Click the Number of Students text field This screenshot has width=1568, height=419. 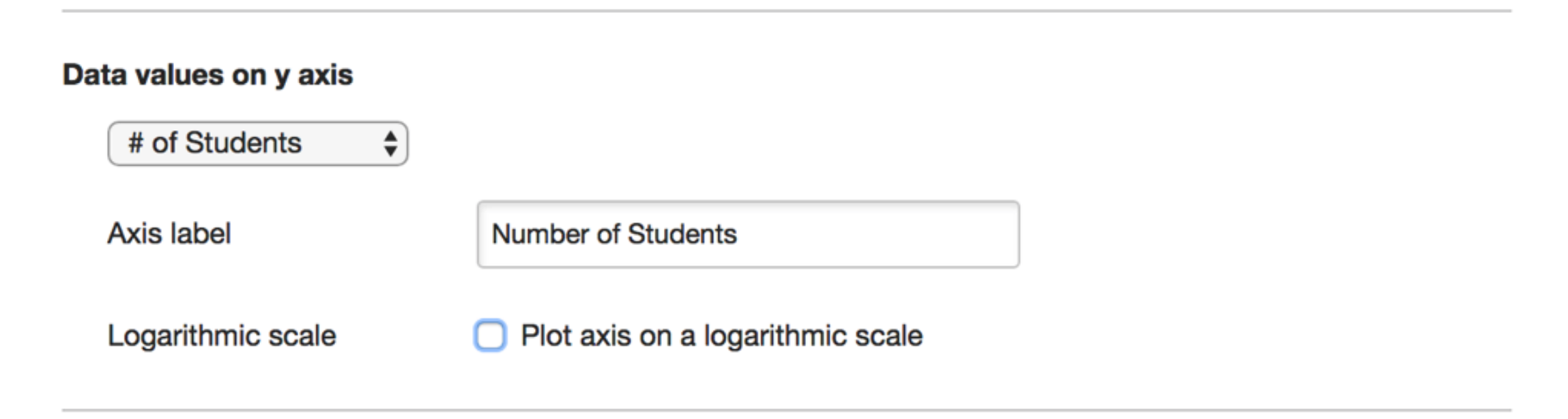pyautogui.click(x=748, y=234)
